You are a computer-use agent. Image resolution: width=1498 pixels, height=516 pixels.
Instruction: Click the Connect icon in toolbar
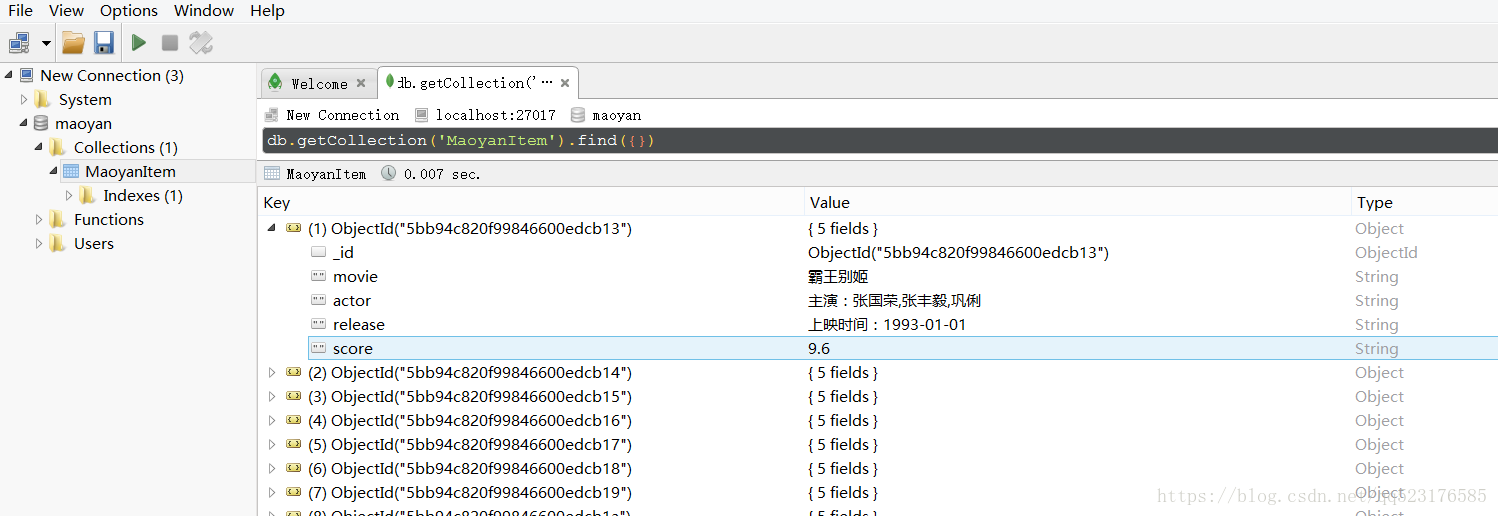coord(19,43)
